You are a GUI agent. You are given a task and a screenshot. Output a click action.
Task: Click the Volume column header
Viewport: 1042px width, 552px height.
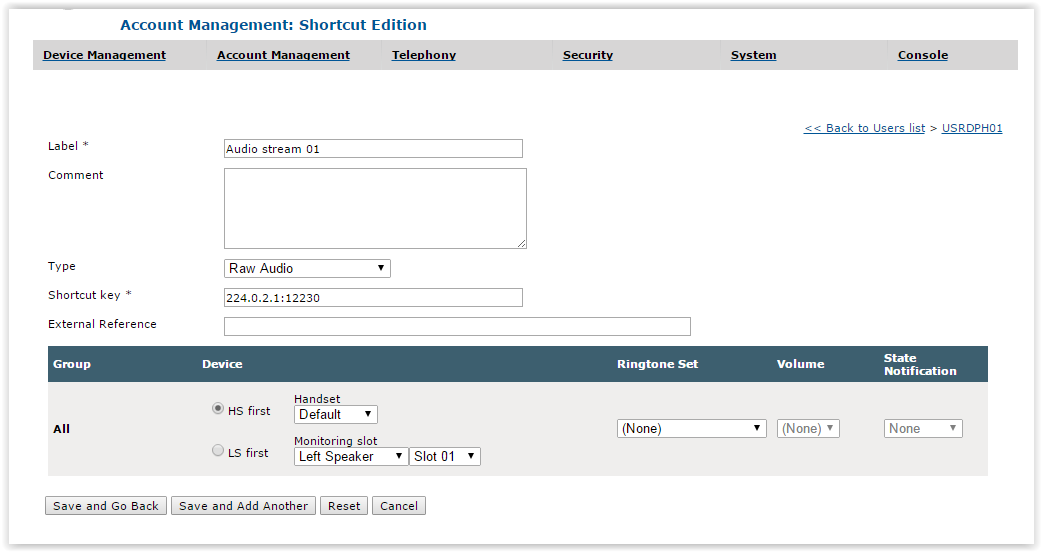click(800, 364)
